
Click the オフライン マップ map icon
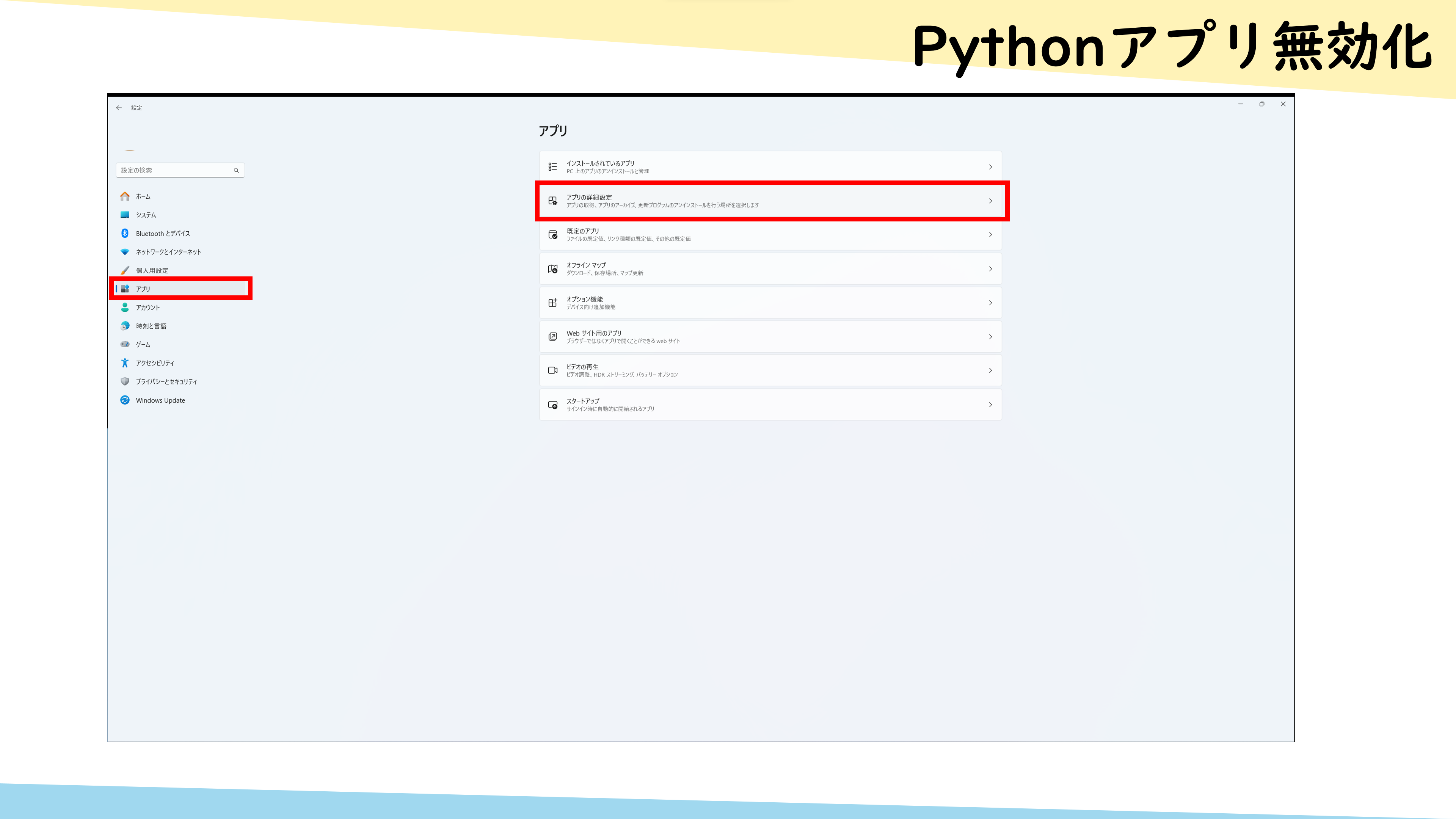click(x=553, y=269)
